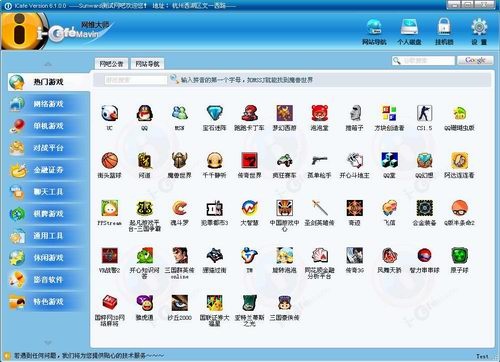The height and width of the screenshot is (362, 500).
Task: Focus the game search input box
Action: tap(135, 80)
